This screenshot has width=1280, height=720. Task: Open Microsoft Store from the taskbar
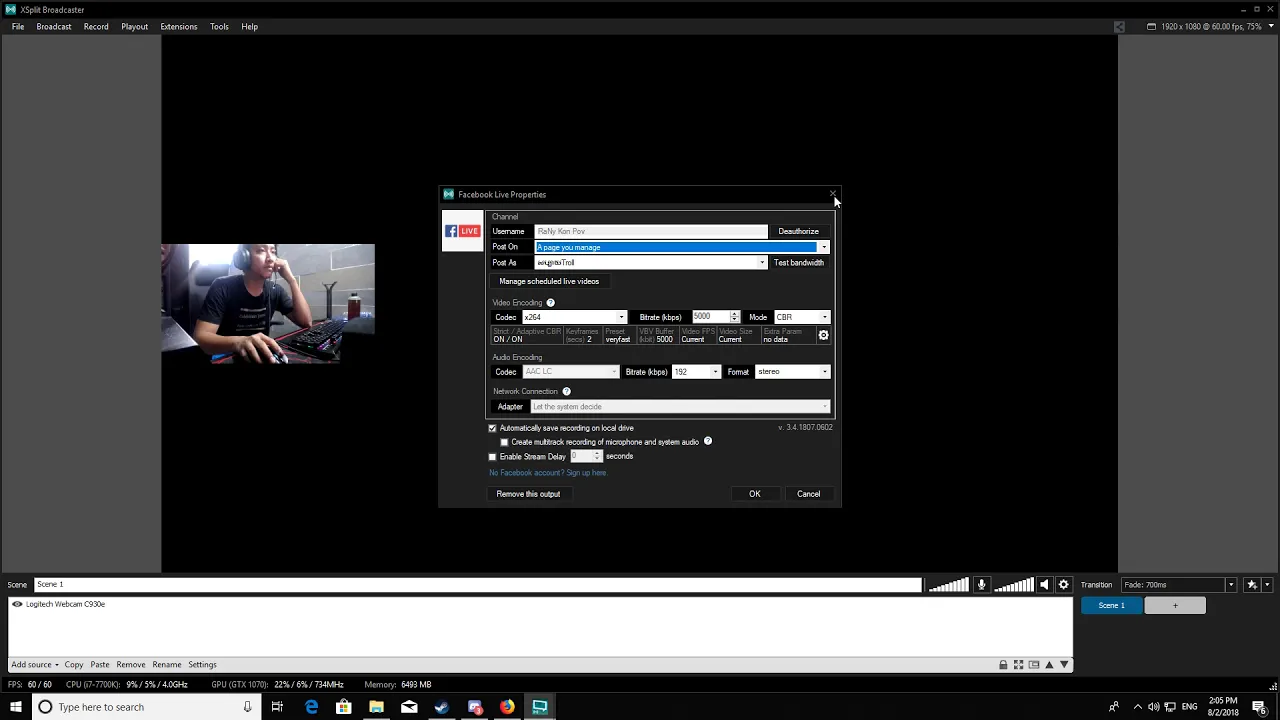343,707
